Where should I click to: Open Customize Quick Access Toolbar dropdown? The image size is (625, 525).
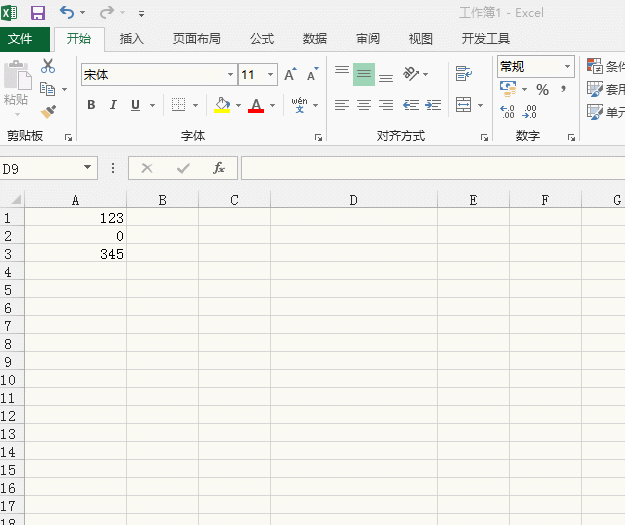(141, 14)
